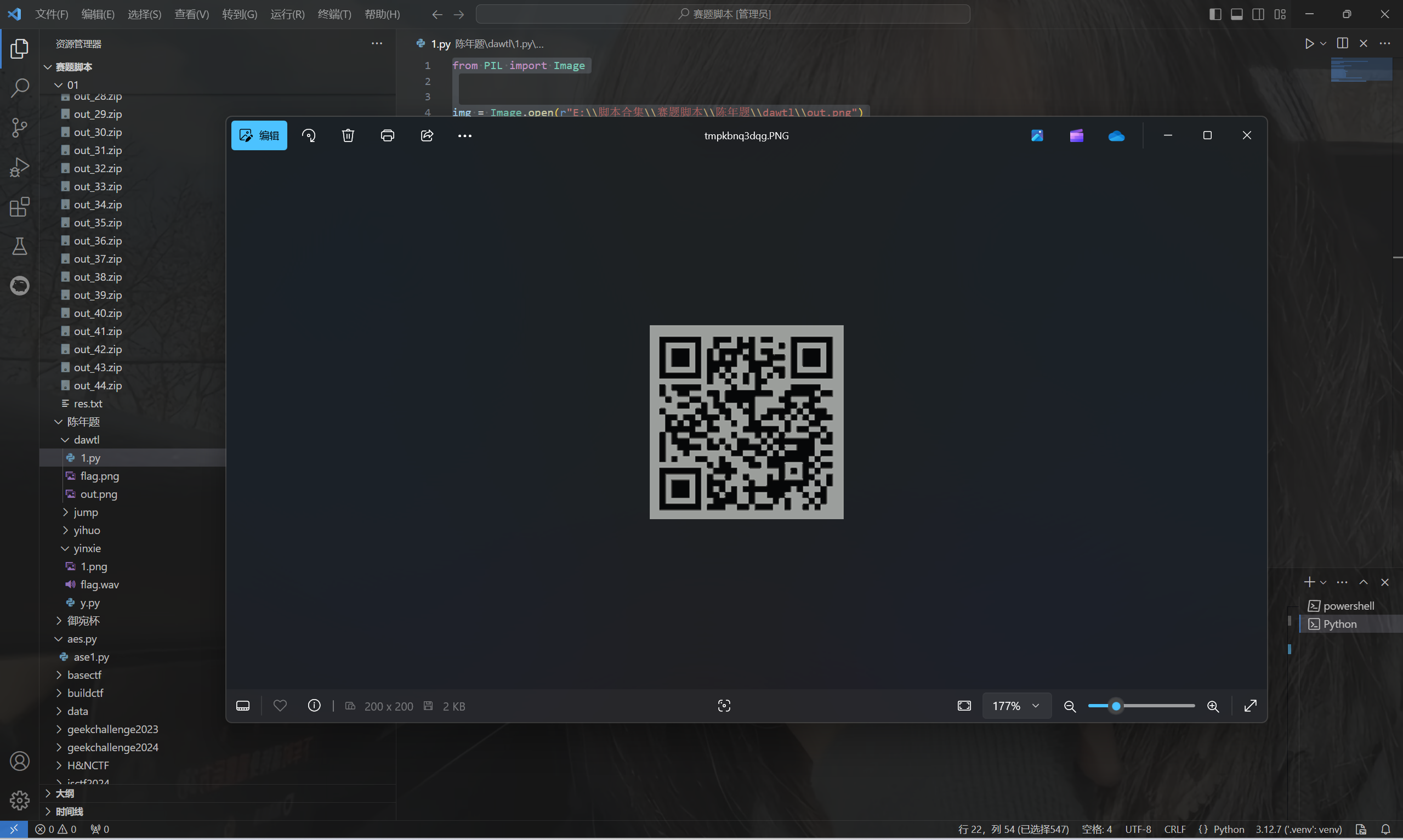
Task: Toggle the bottom panel layout
Action: click(x=1237, y=14)
